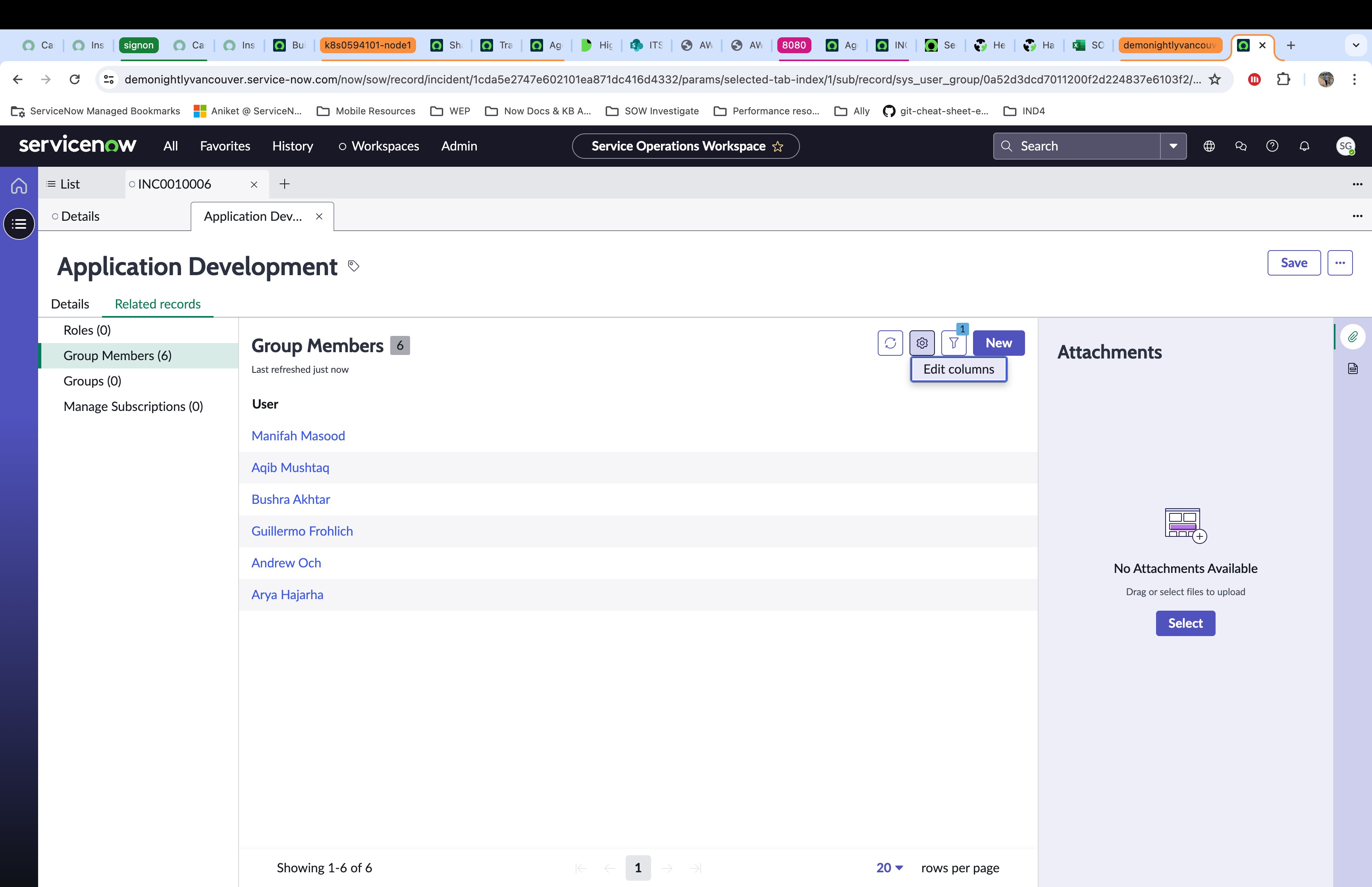
Task: Close the INC0010006 workspace tab
Action: coord(254,184)
